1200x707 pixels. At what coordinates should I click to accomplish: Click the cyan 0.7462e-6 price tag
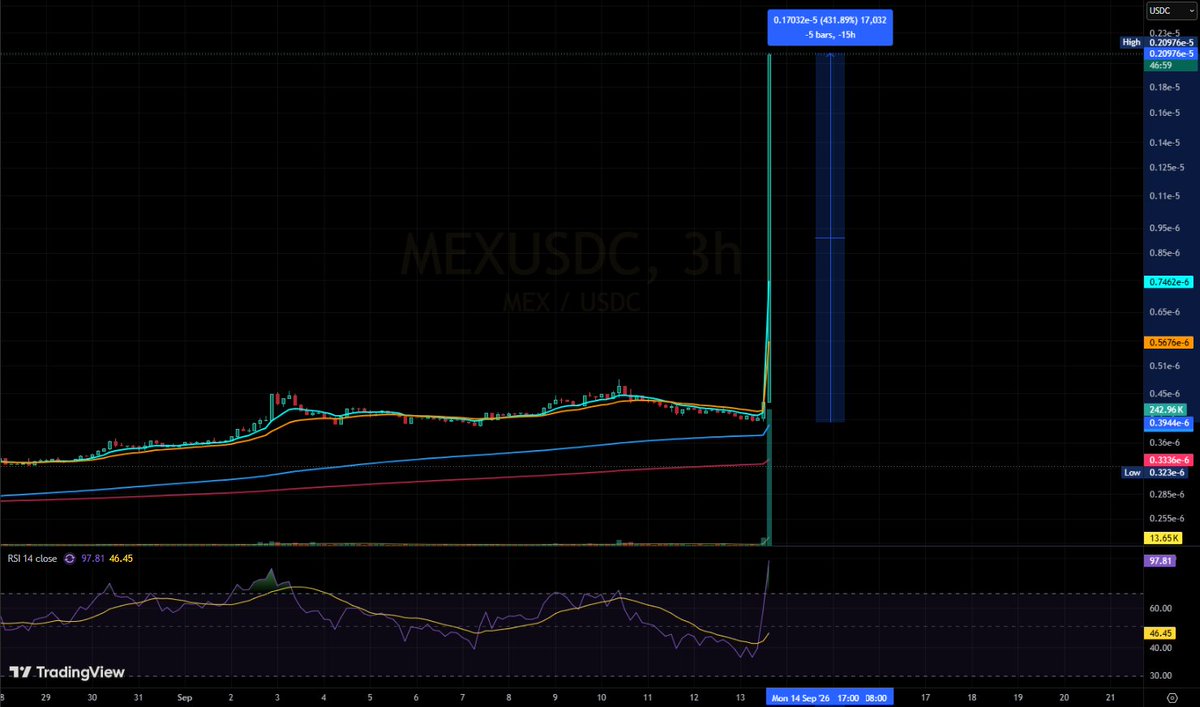point(1171,283)
